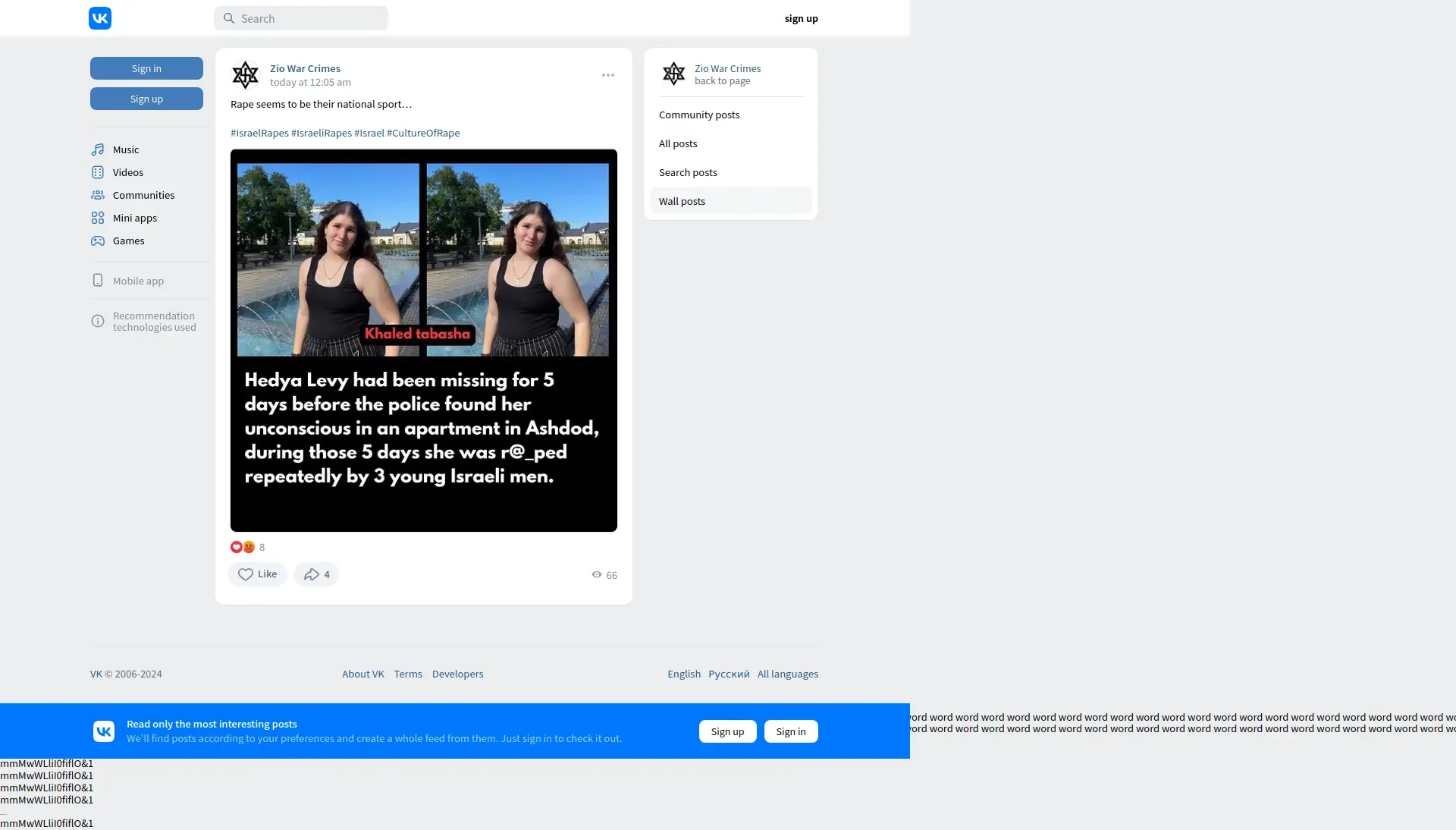Open the Games controller icon
The image size is (1456, 830).
[98, 241]
